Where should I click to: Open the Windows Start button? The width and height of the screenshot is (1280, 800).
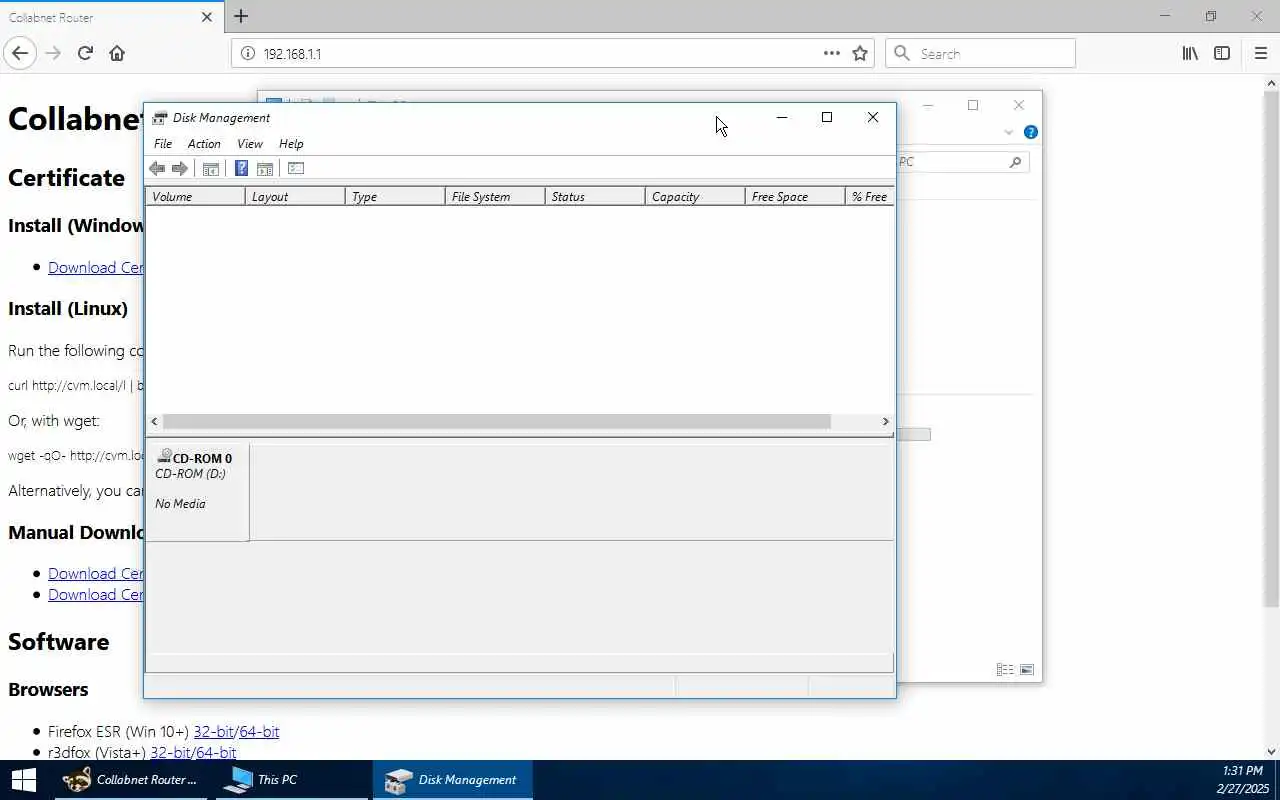click(x=23, y=780)
